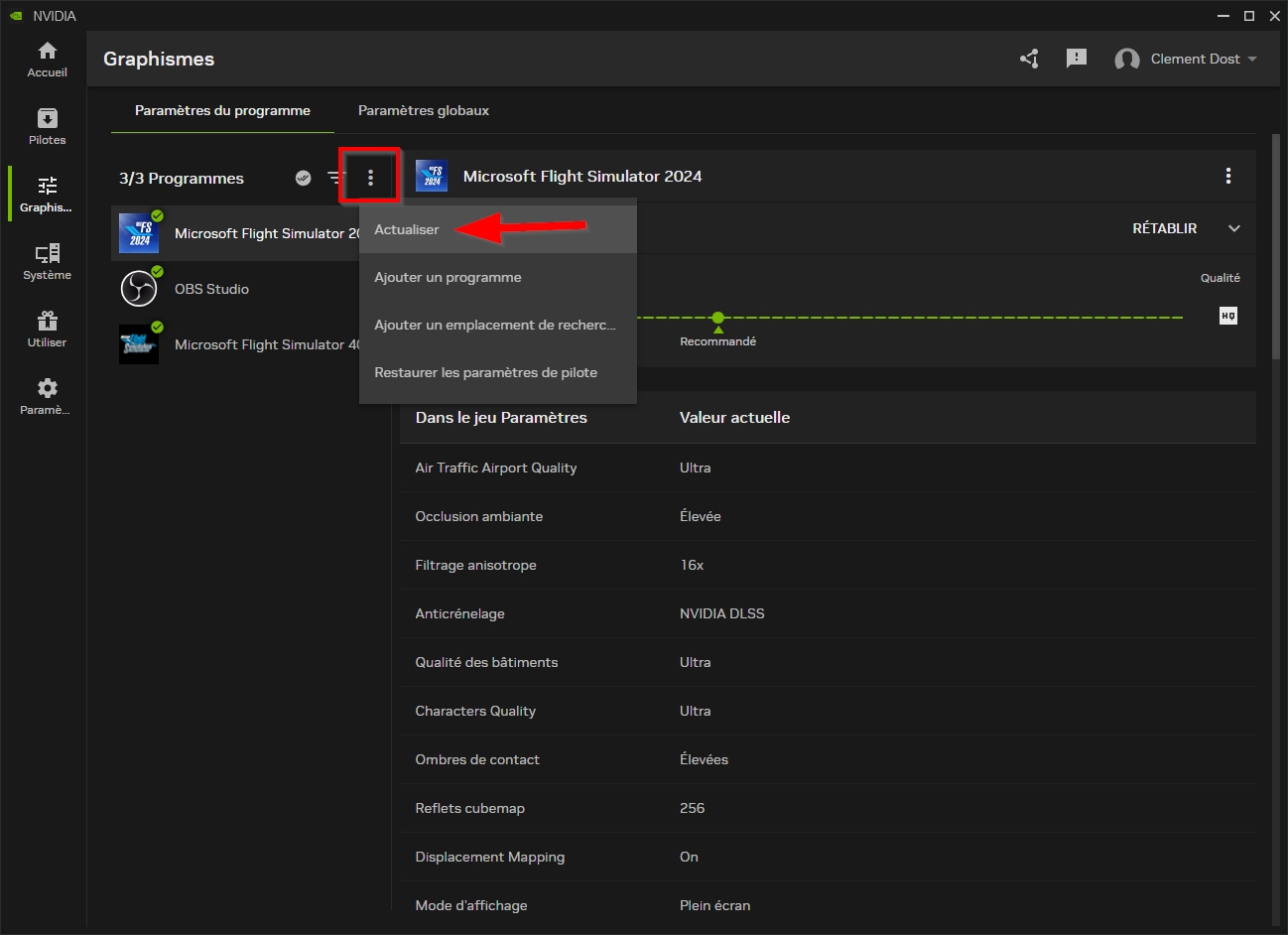Switch to Paramètres du programme tab
Screen dimensions: 1288x935
point(222,110)
